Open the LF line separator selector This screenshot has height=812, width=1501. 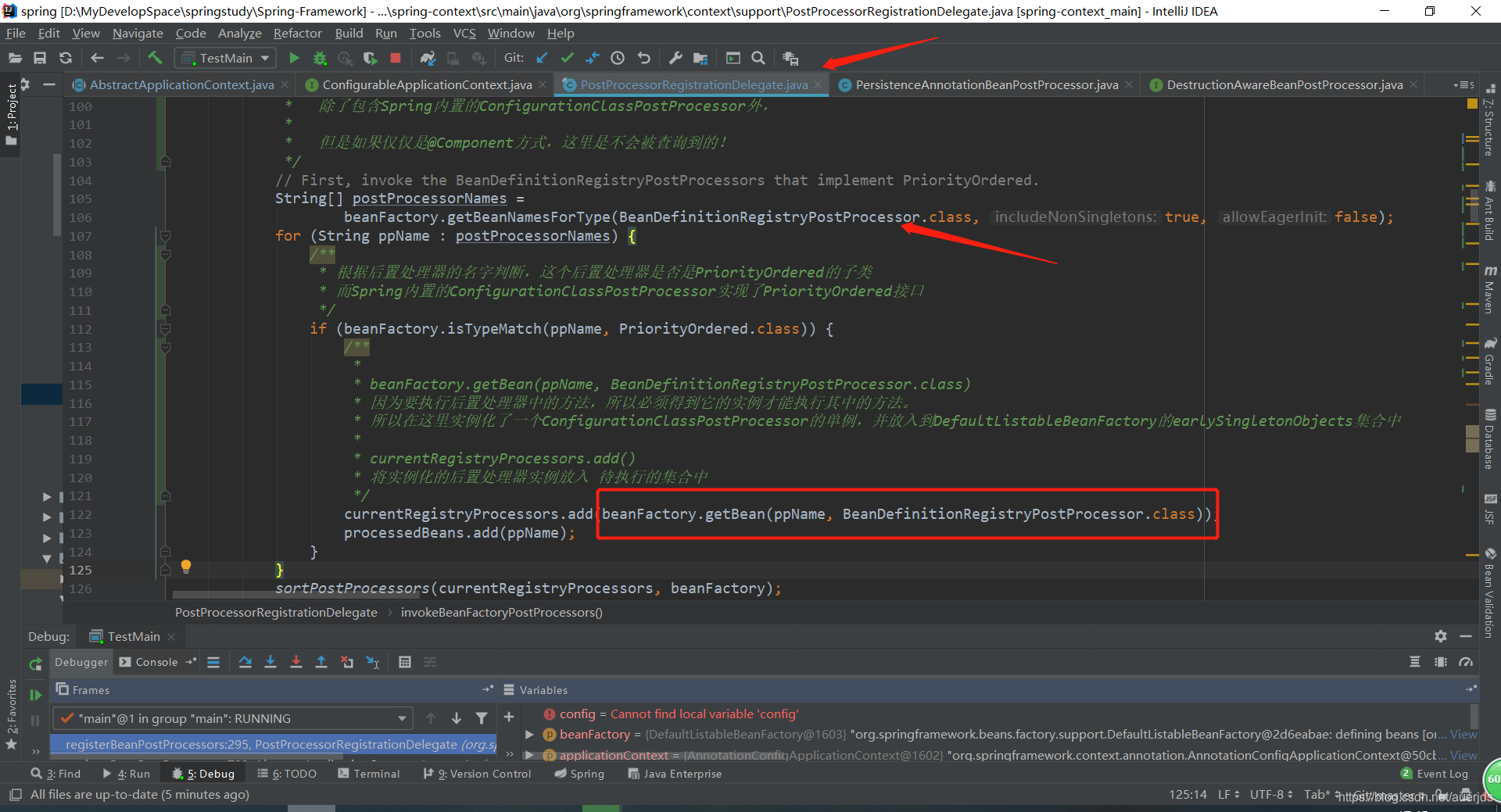click(x=1228, y=794)
